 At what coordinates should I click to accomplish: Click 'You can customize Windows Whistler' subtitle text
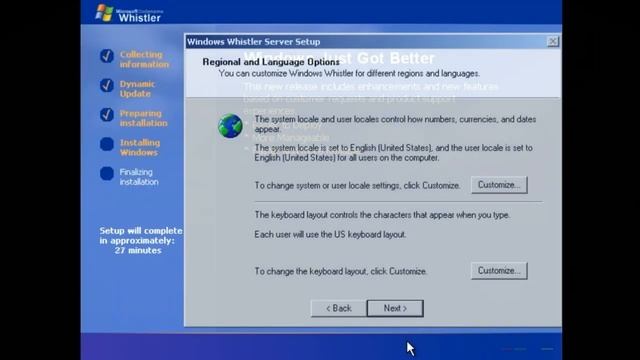pos(349,74)
